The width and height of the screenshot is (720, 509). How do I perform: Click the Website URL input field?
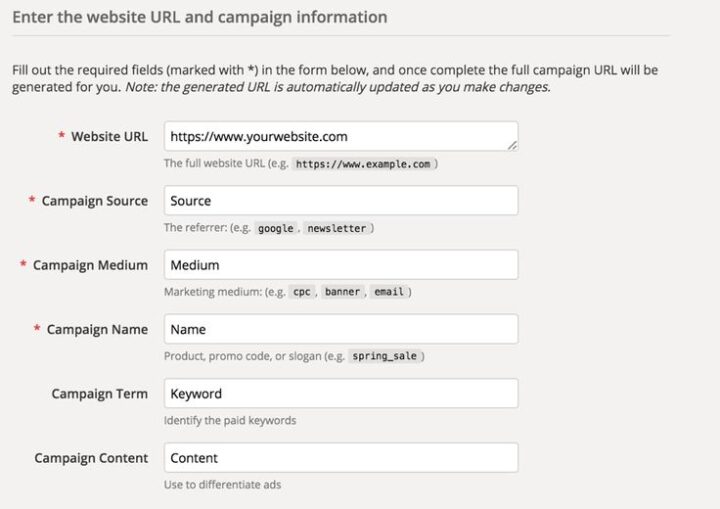[x=340, y=136]
